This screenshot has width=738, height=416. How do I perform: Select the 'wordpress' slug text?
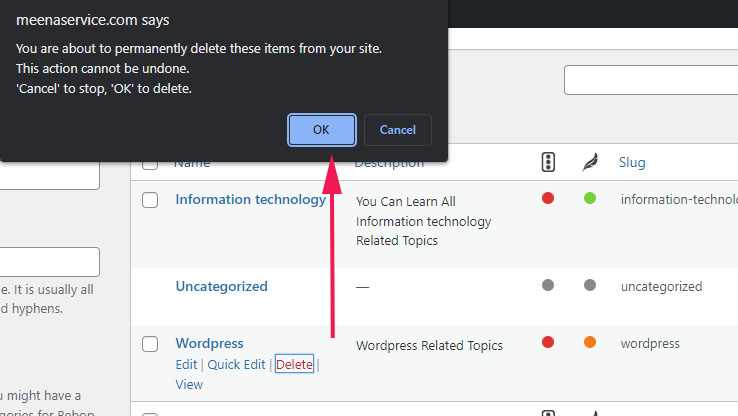click(650, 344)
